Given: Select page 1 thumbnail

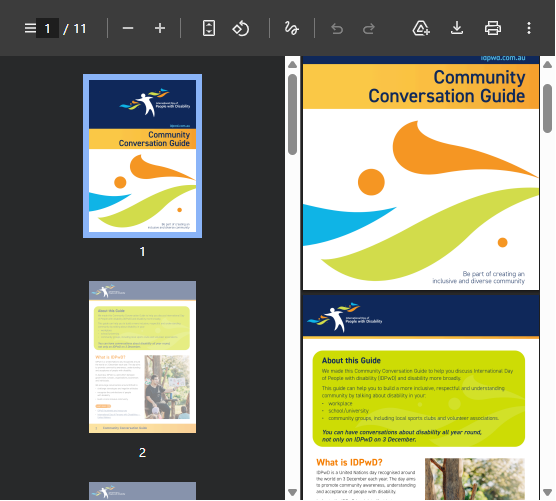Looking at the screenshot, I should [x=143, y=156].
